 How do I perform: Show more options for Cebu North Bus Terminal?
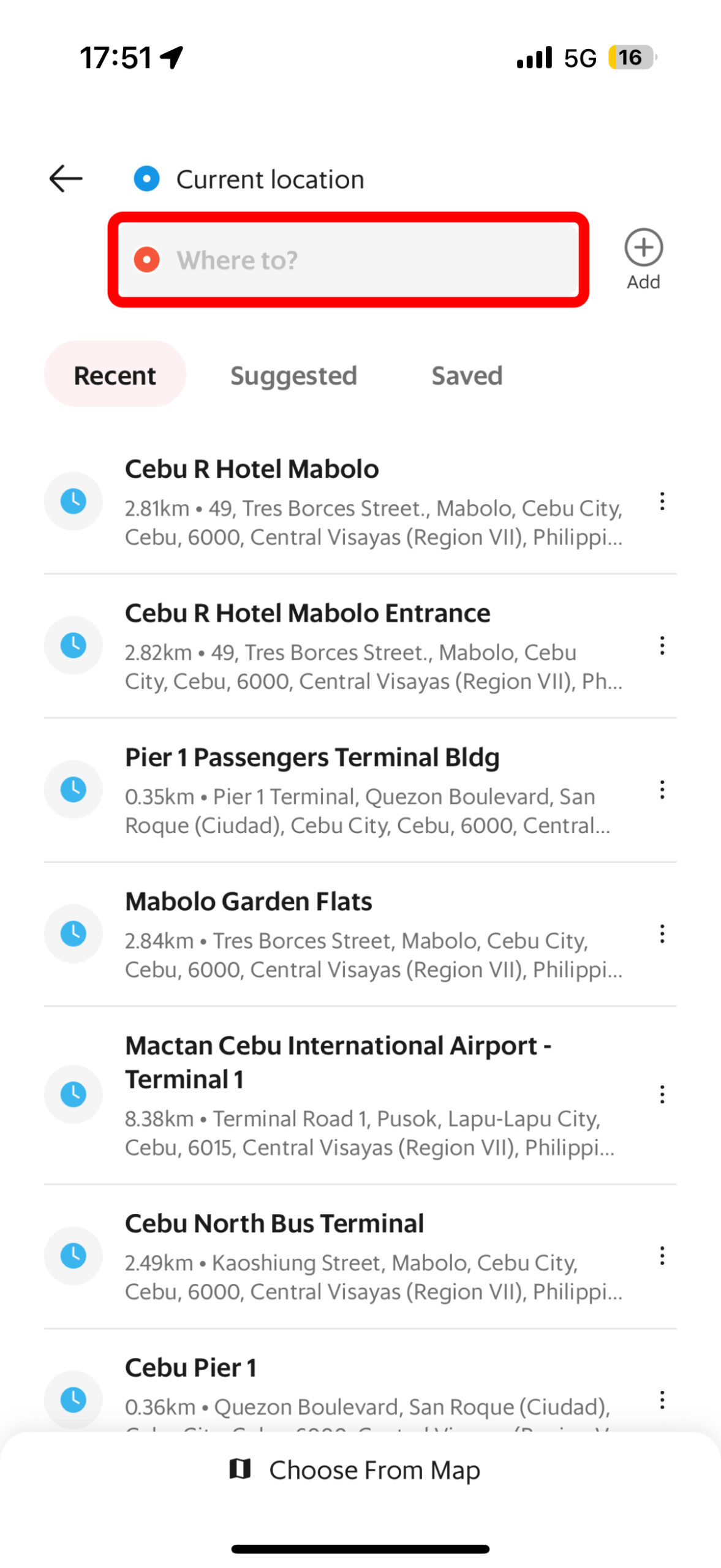point(662,1255)
